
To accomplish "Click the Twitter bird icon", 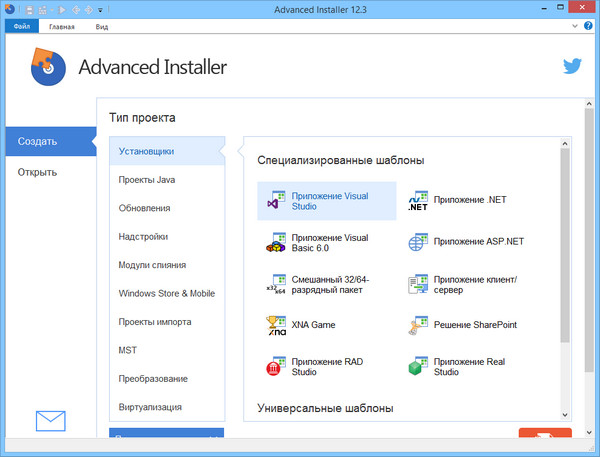I will (572, 67).
